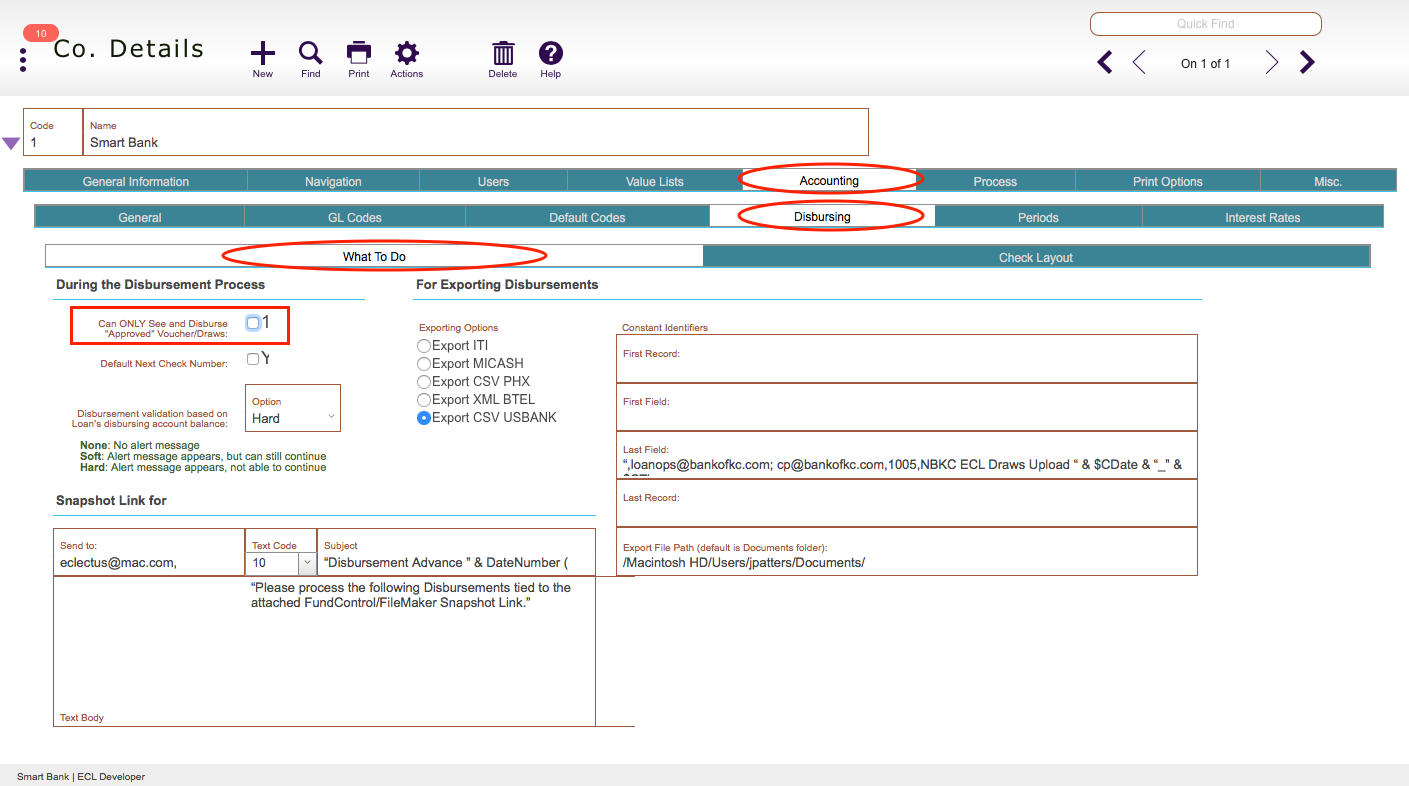Image resolution: width=1409 pixels, height=786 pixels.
Task: Click into the Quick Find search field
Action: point(1205,24)
